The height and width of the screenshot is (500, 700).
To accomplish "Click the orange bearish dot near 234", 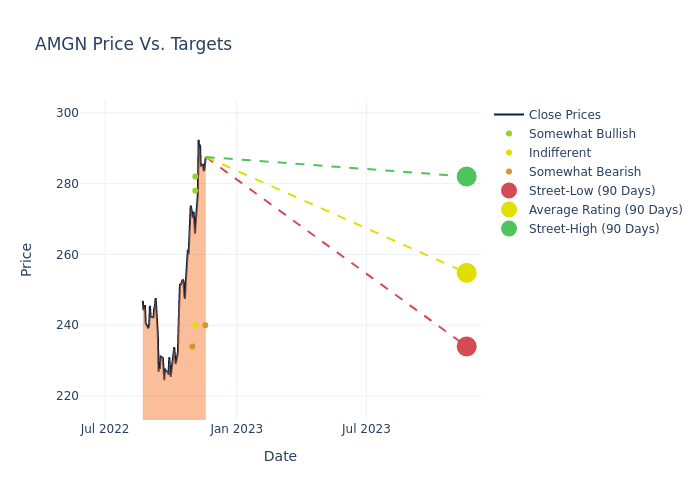I will 192,346.
